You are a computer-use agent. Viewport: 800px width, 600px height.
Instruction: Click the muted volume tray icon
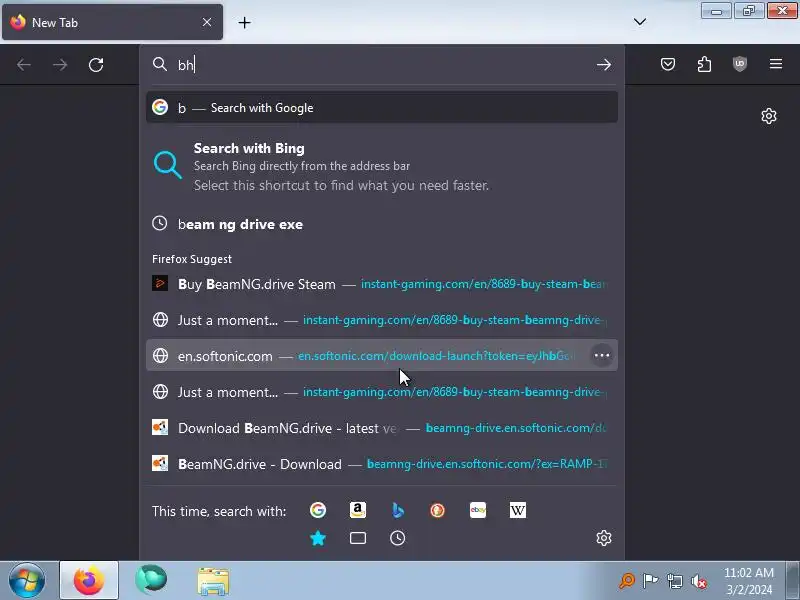click(699, 581)
